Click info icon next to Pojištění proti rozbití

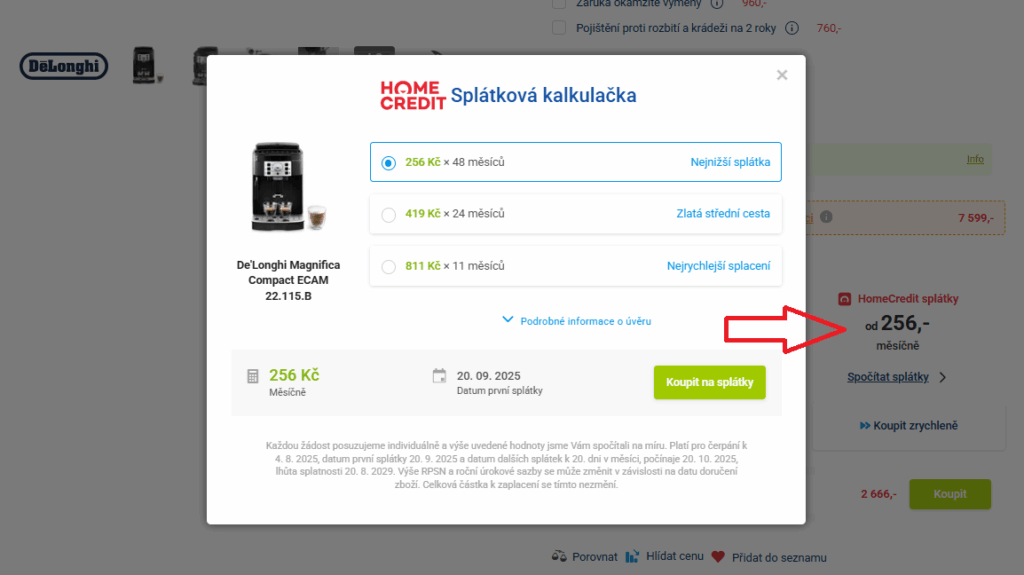[792, 28]
